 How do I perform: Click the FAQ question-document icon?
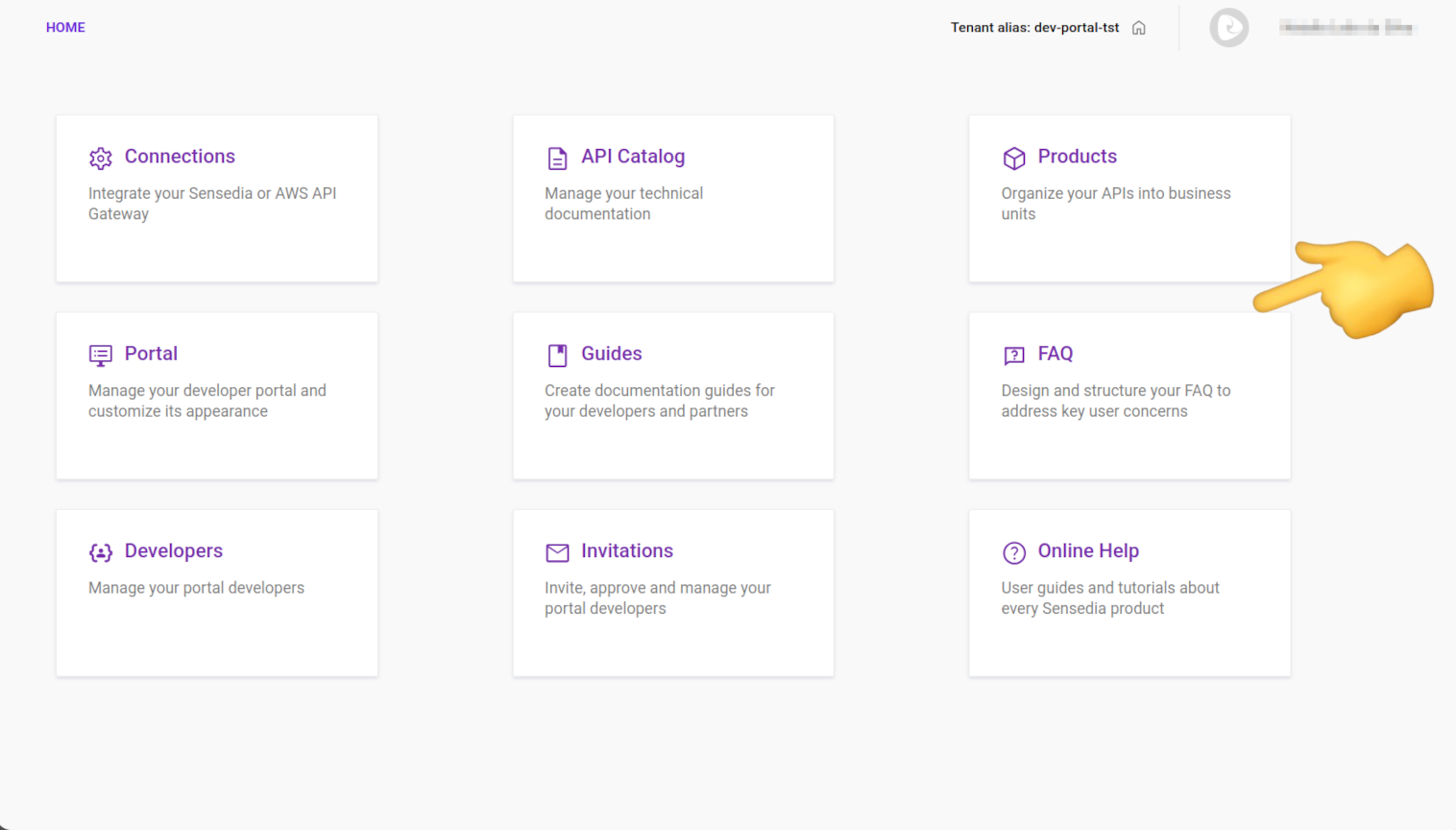click(1014, 355)
